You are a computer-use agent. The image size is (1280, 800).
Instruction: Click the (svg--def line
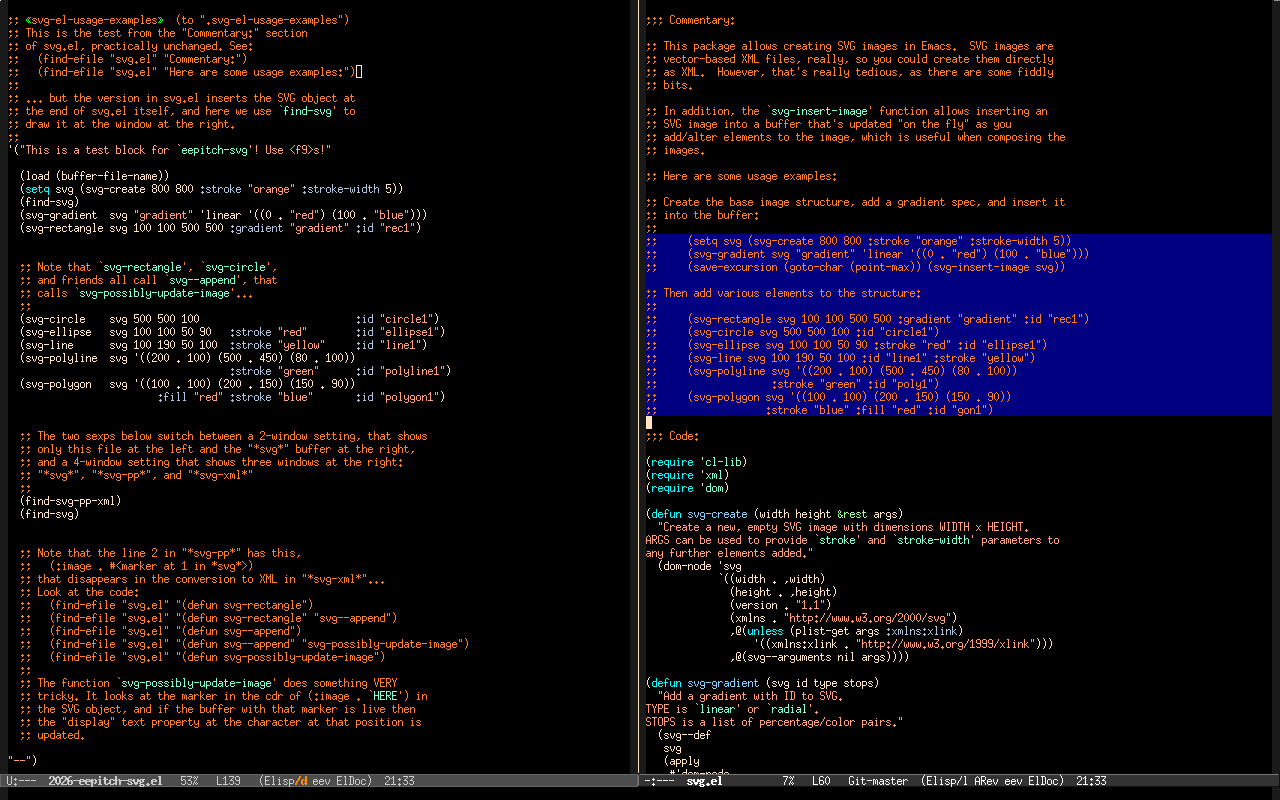click(684, 735)
